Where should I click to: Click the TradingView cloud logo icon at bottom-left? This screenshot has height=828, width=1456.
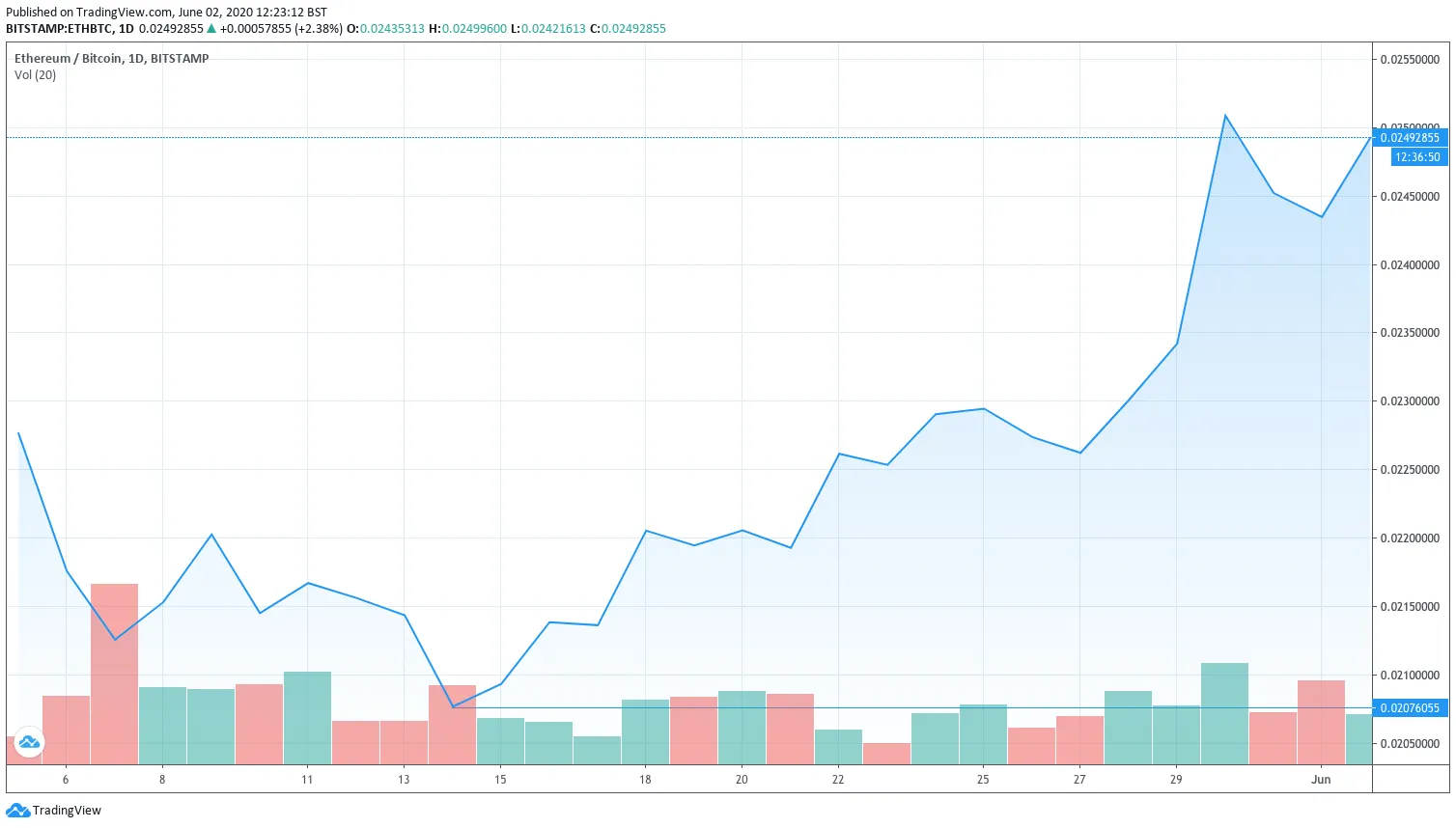click(17, 811)
